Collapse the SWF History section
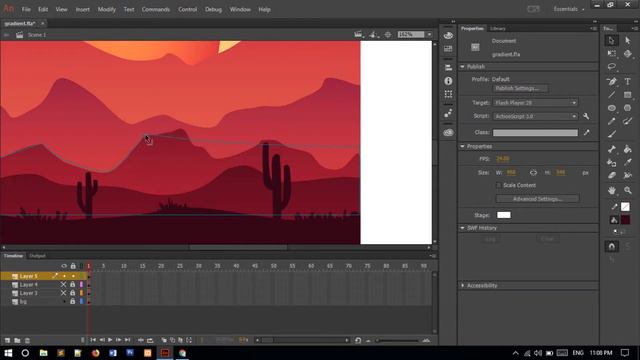 462,228
